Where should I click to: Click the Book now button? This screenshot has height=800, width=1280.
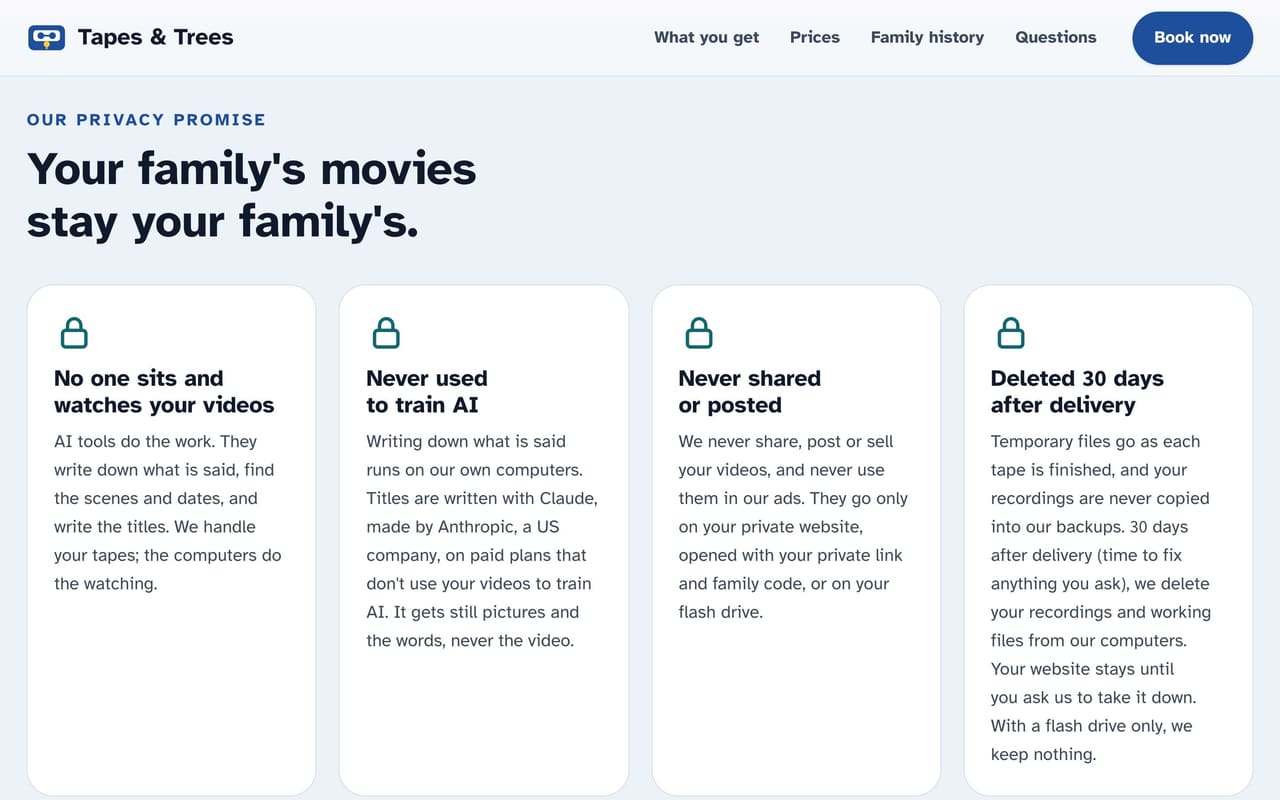1192,38
